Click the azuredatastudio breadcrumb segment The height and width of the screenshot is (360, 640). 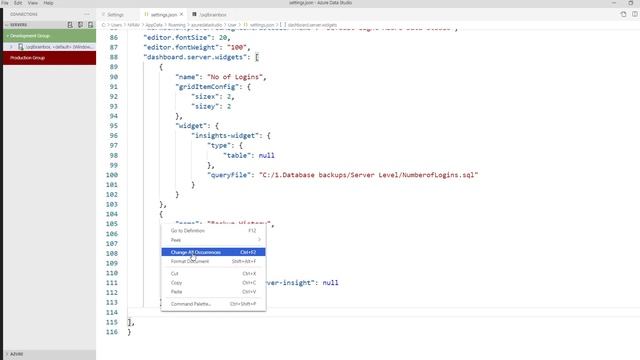pyautogui.click(x=207, y=25)
